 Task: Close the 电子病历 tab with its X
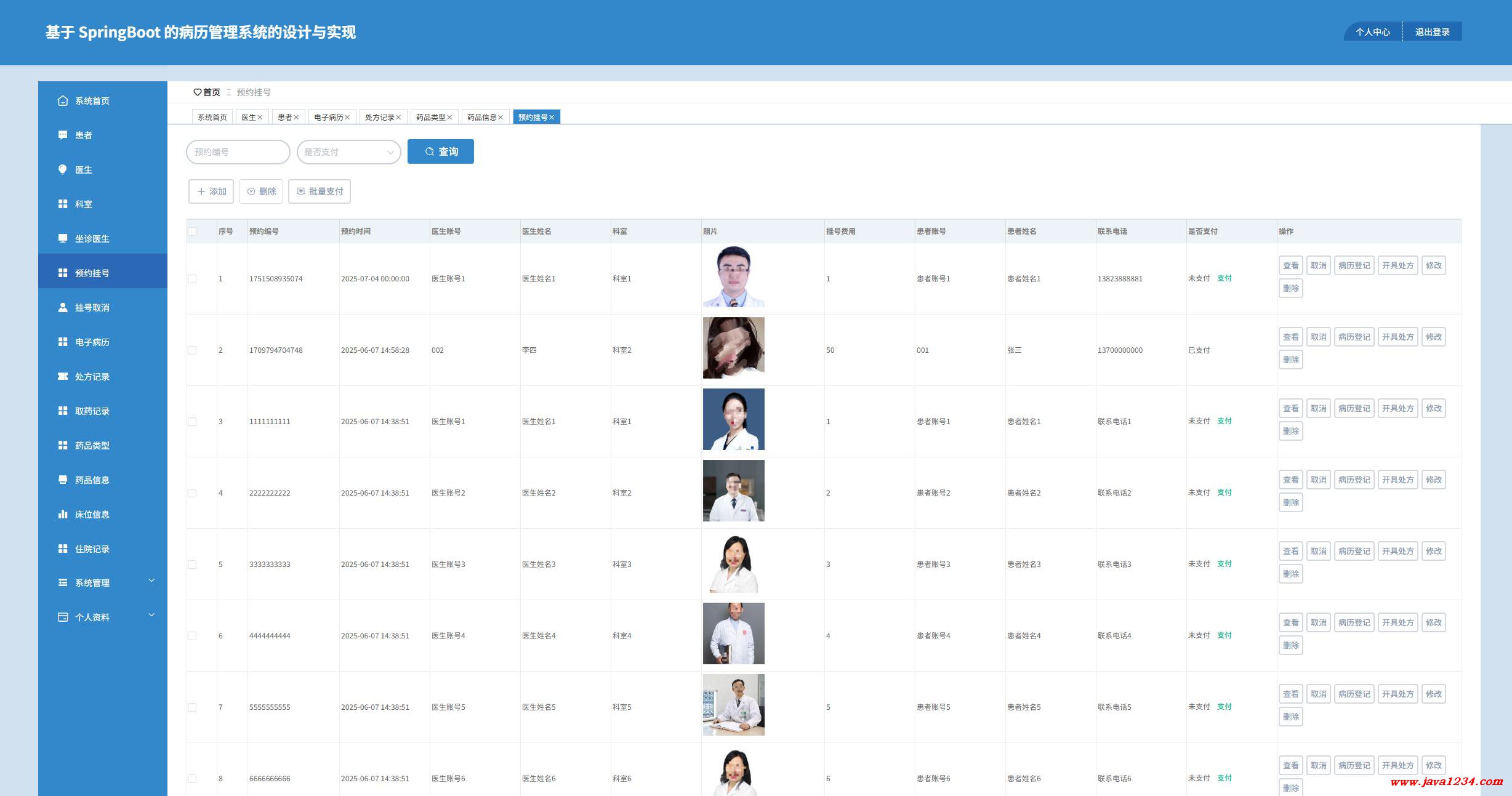[347, 117]
